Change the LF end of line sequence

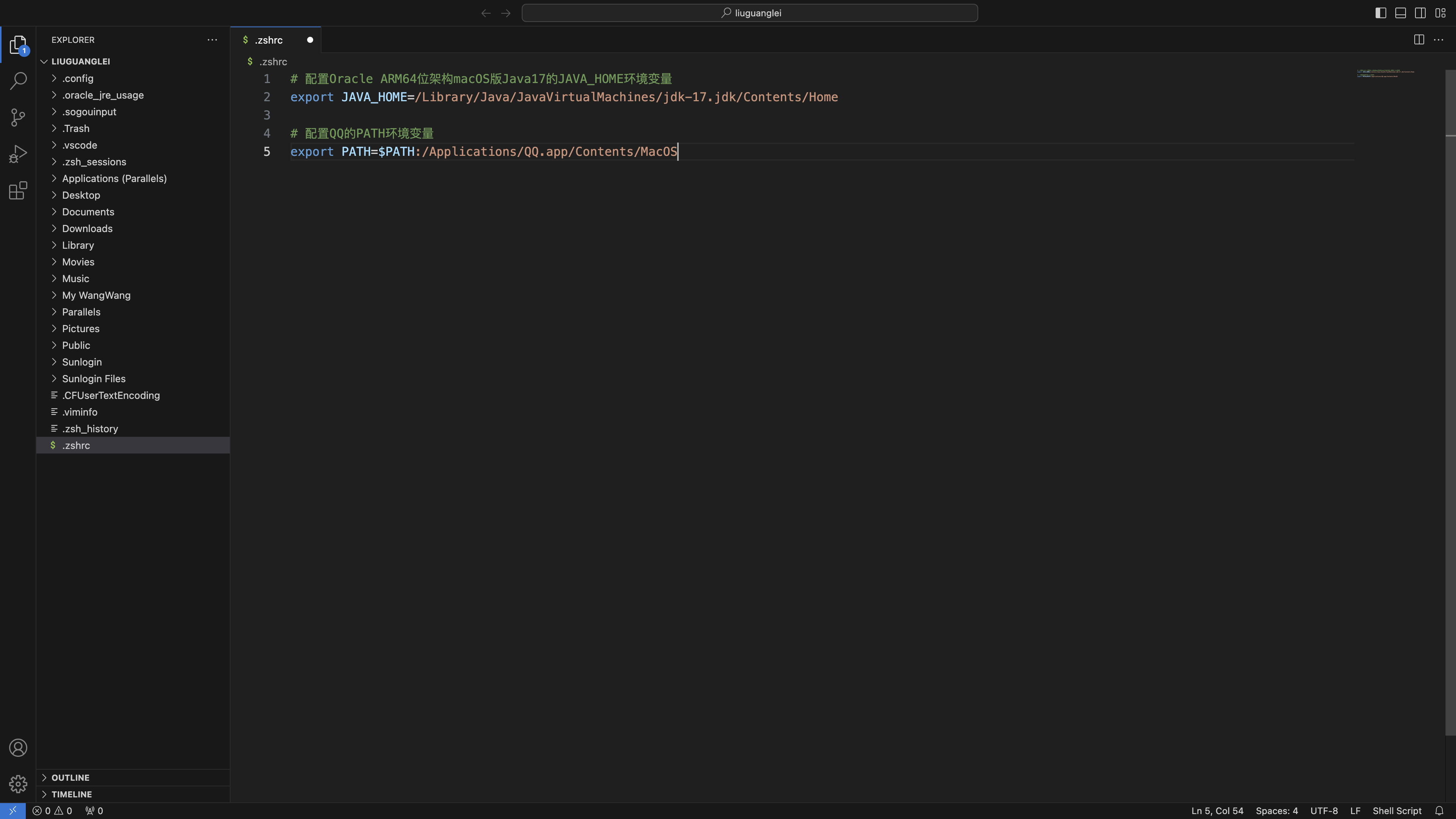click(x=1355, y=811)
